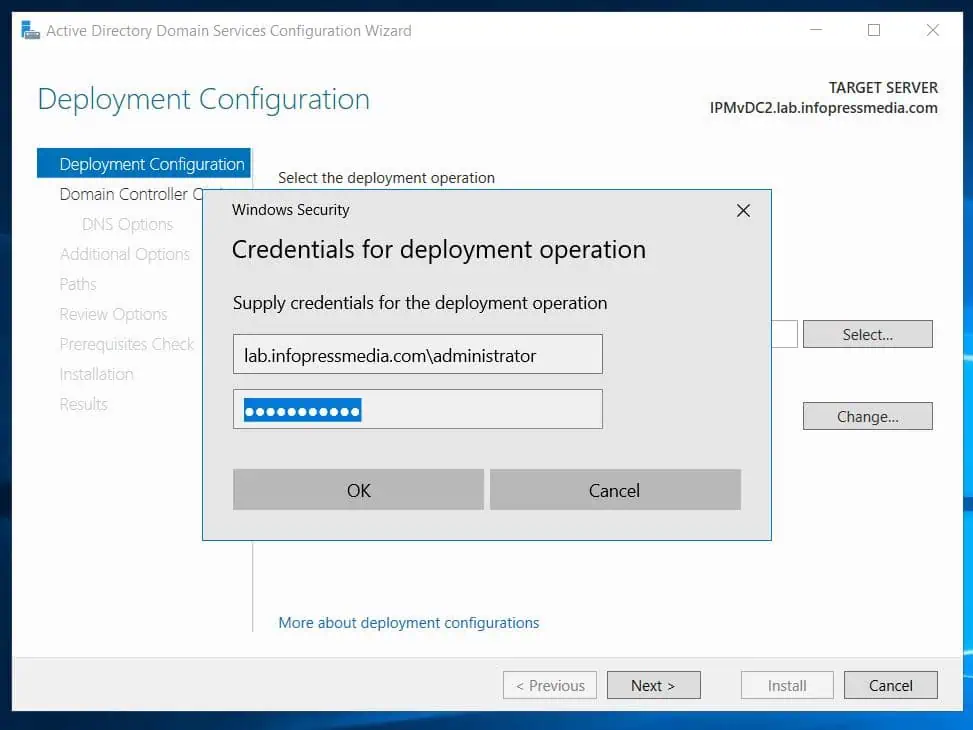Select Additional Options step in sidebar
973x730 pixels.
(125, 254)
